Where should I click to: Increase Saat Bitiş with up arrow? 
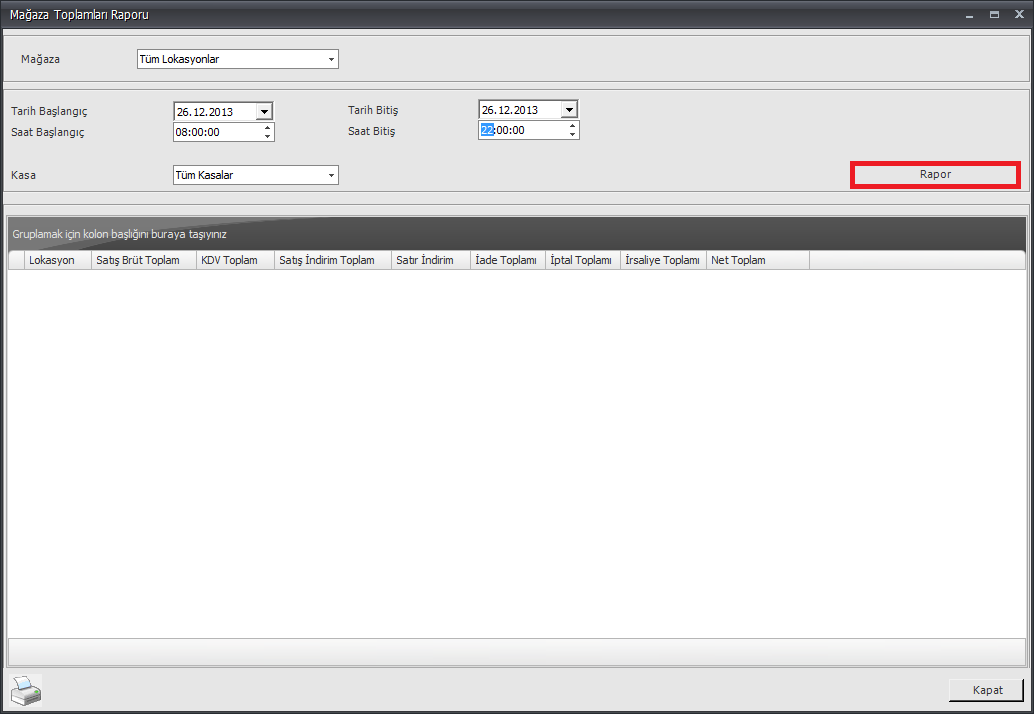572,126
